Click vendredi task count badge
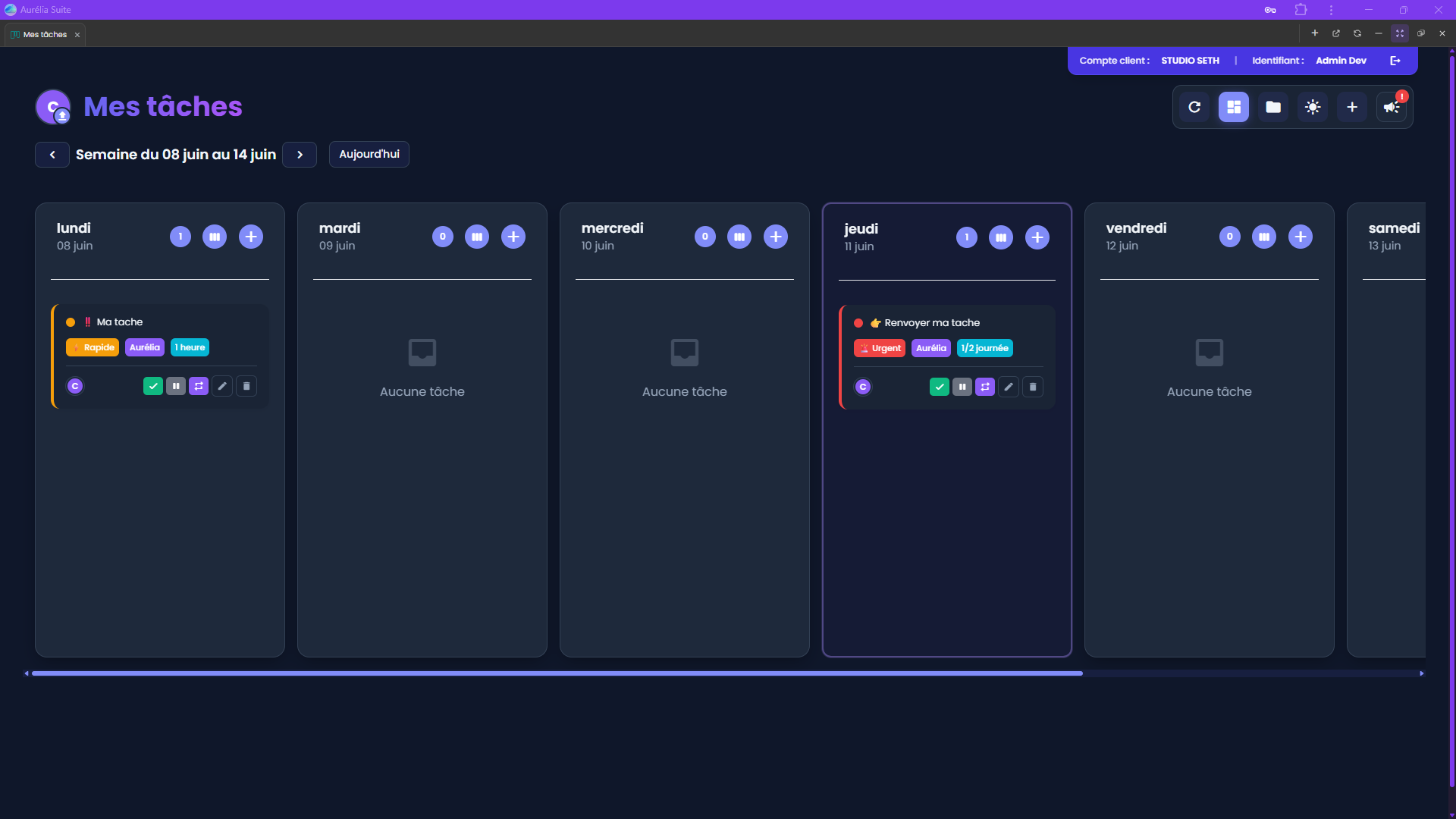The image size is (1456, 819). [1230, 237]
